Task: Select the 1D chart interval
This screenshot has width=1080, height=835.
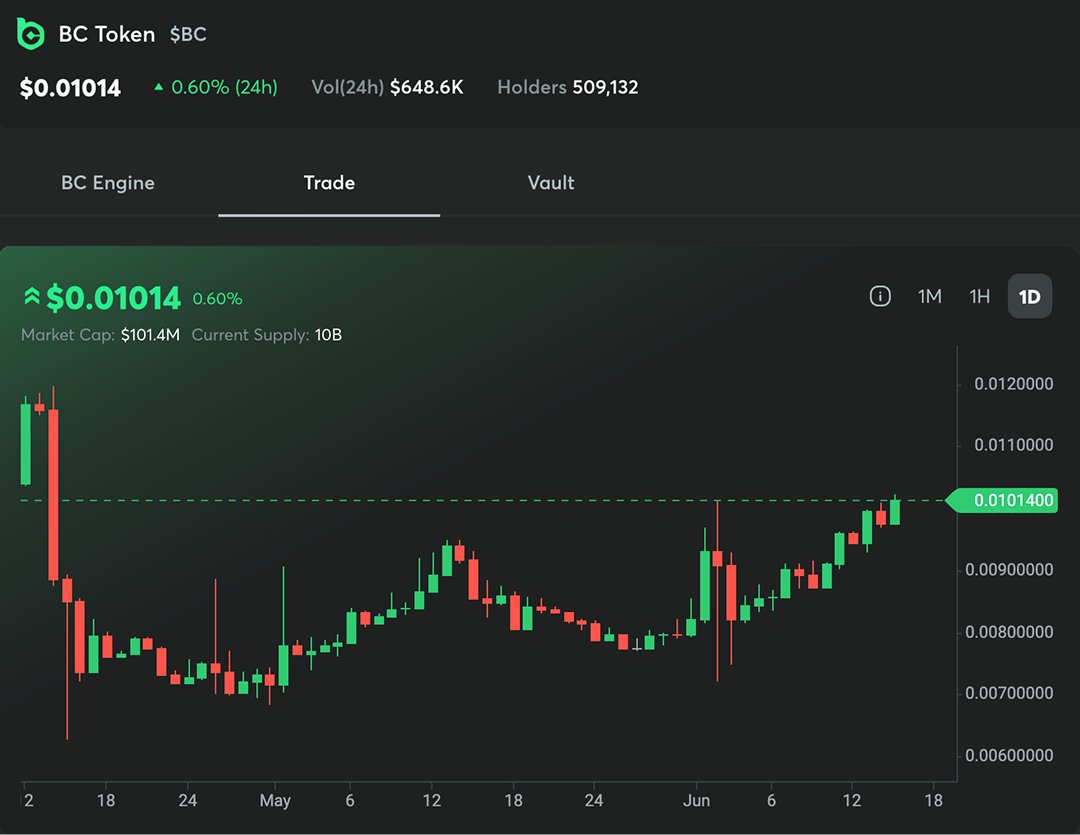Action: (1030, 296)
